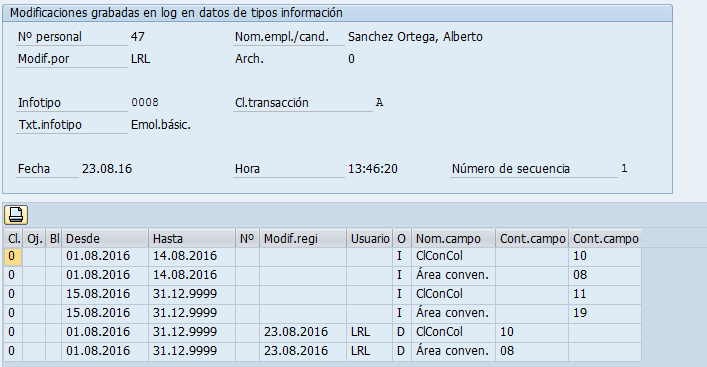Image resolution: width=707 pixels, height=367 pixels.
Task: Select the Hasta column header
Action: pyautogui.click(x=192, y=239)
